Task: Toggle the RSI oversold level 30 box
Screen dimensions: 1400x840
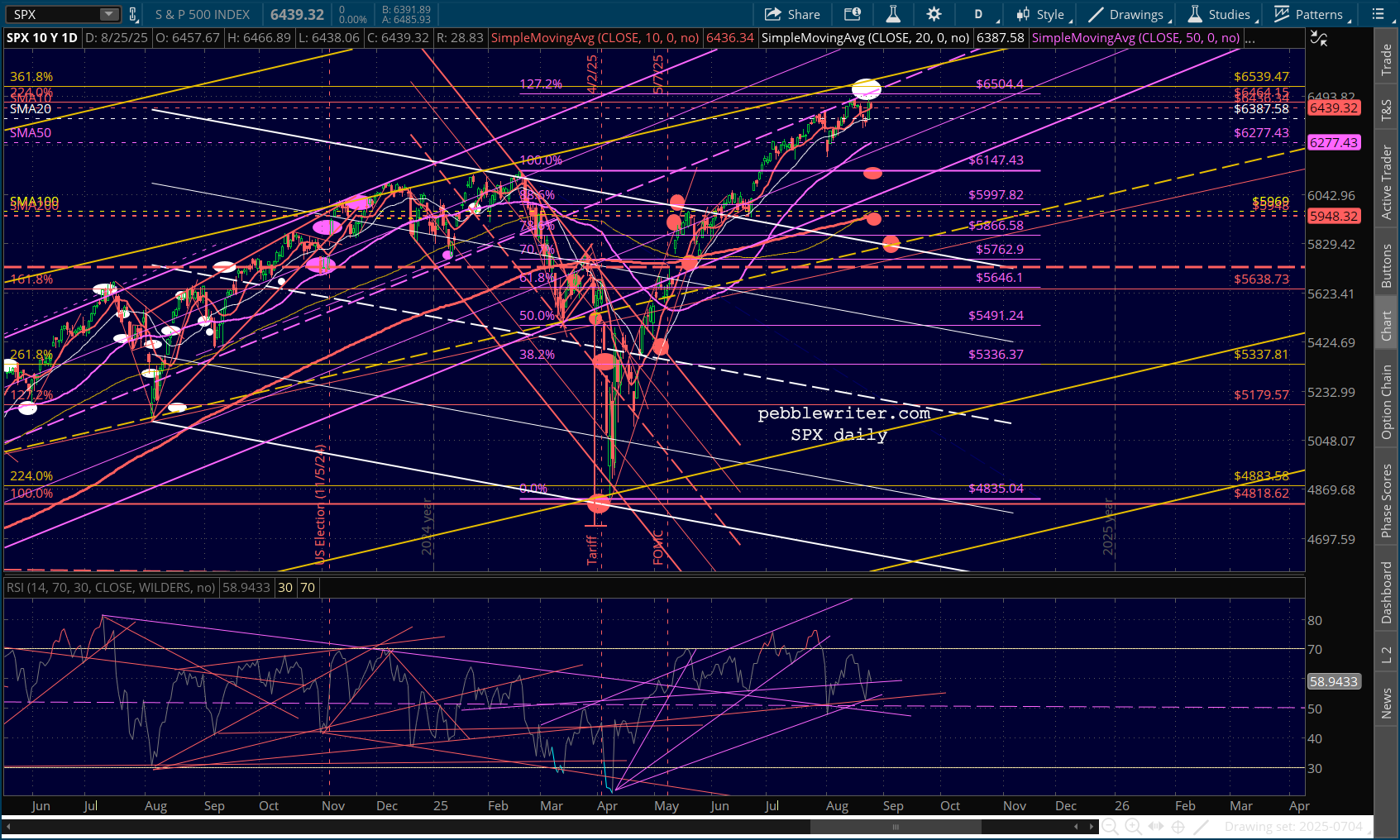Action: [285, 588]
